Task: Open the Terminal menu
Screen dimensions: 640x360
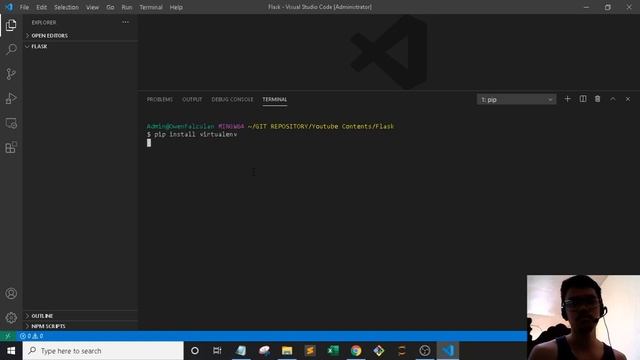Action: (151, 7)
